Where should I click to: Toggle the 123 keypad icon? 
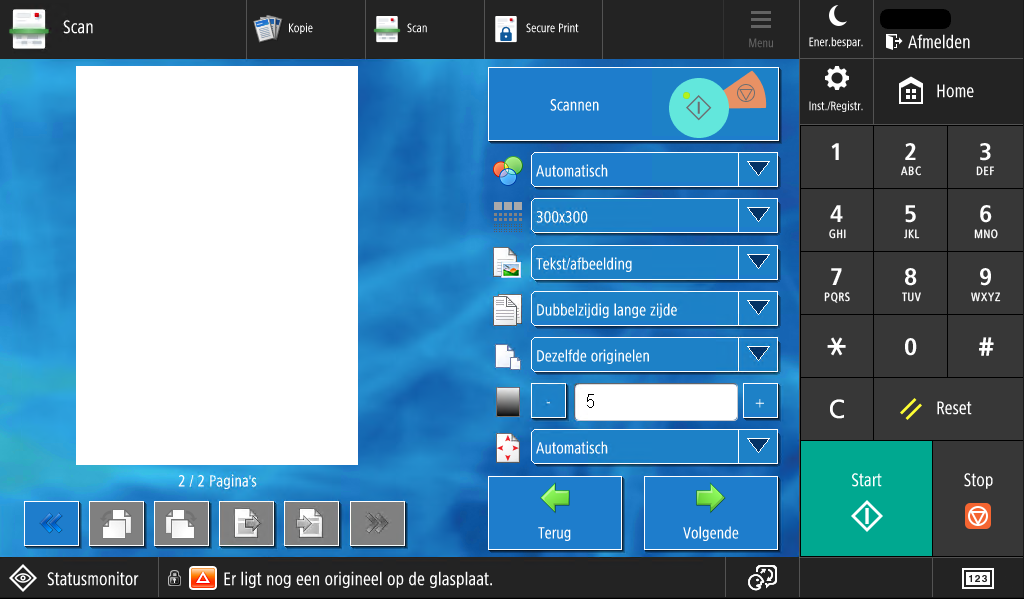[978, 578]
